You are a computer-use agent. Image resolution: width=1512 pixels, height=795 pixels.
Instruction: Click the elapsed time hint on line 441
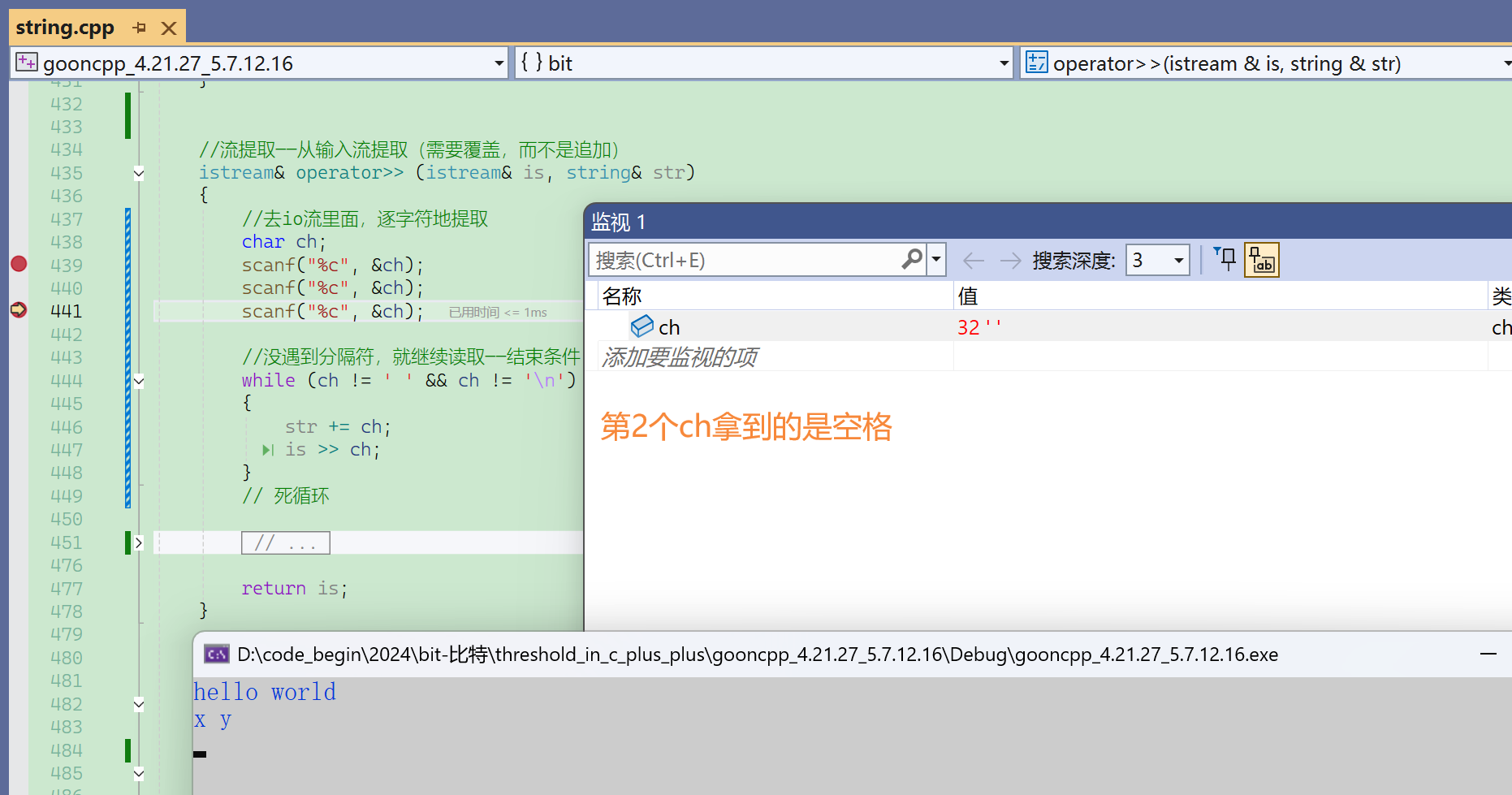pyautogui.click(x=498, y=313)
